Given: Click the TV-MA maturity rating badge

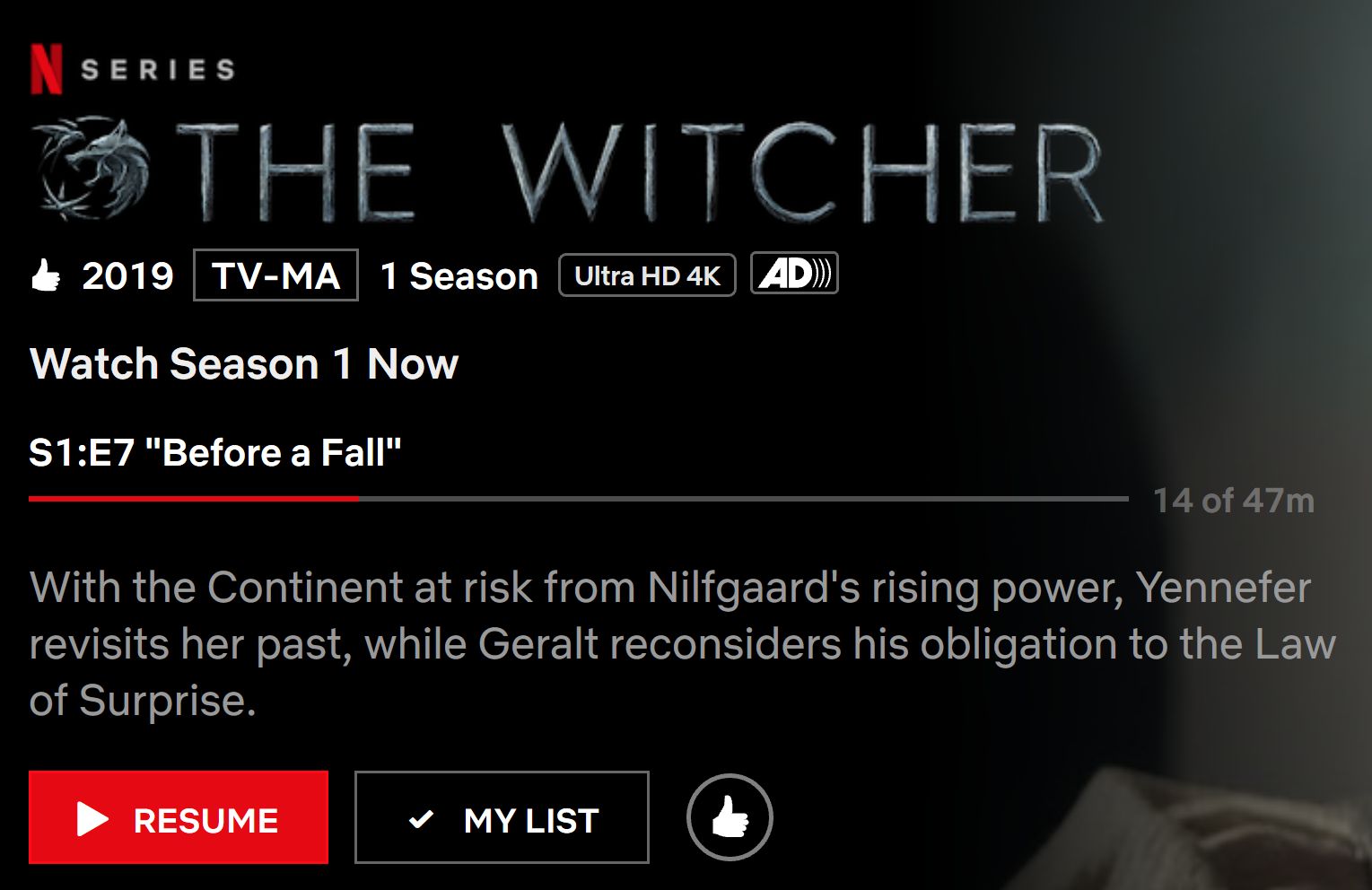Looking at the screenshot, I should coord(275,275).
